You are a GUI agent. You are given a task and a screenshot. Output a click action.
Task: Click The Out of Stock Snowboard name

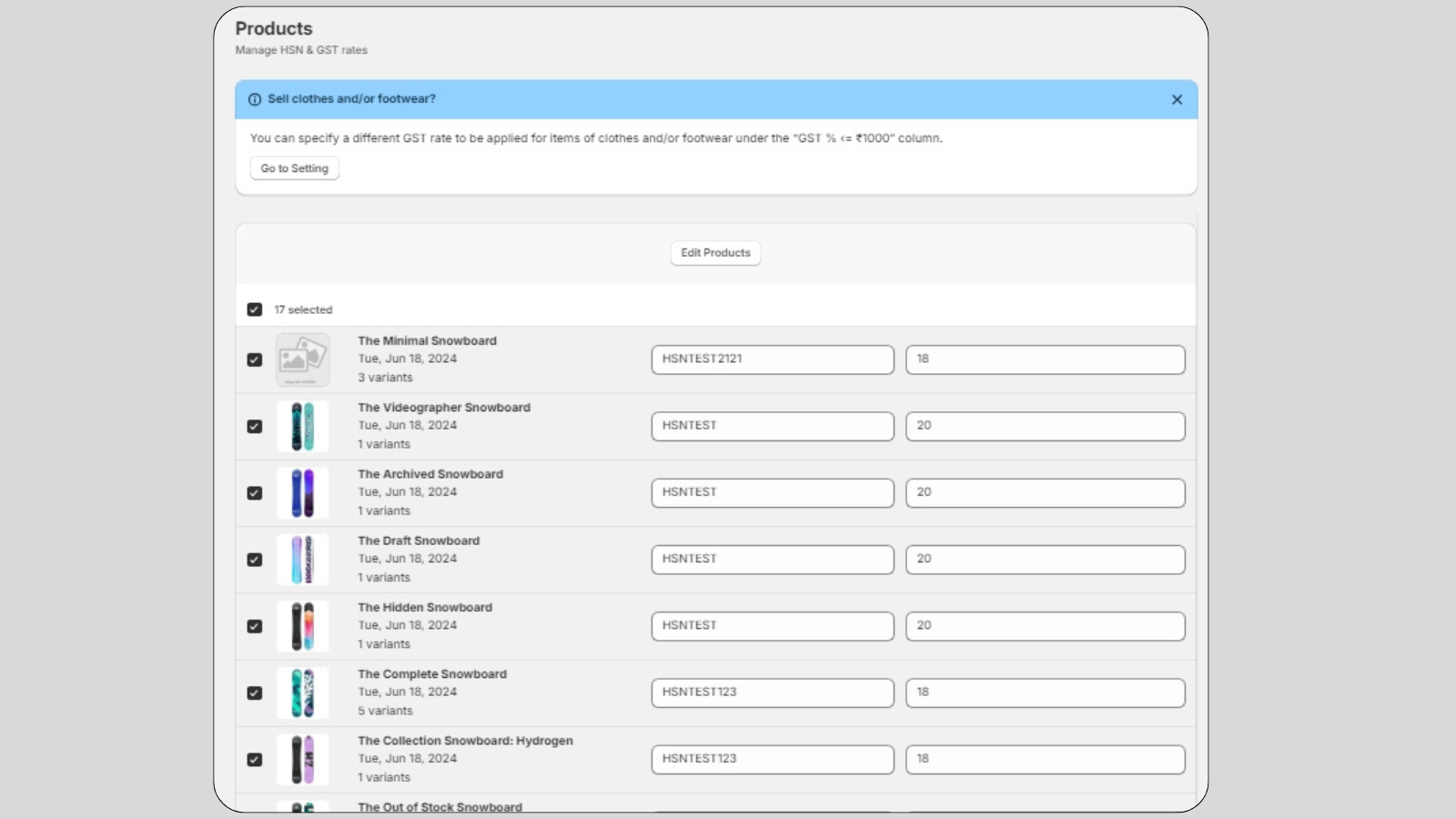pos(440,806)
